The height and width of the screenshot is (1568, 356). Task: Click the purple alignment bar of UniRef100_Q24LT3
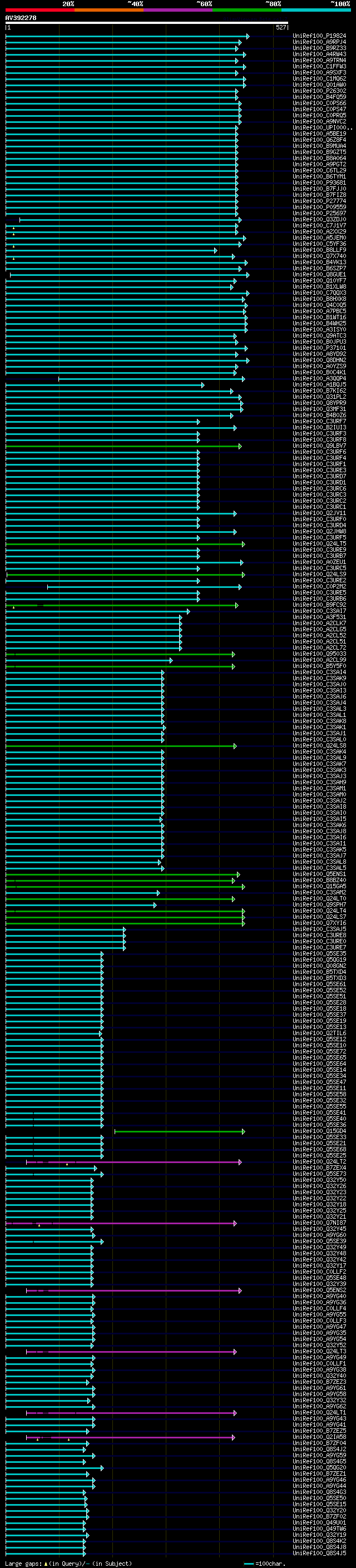[x=131, y=1351]
